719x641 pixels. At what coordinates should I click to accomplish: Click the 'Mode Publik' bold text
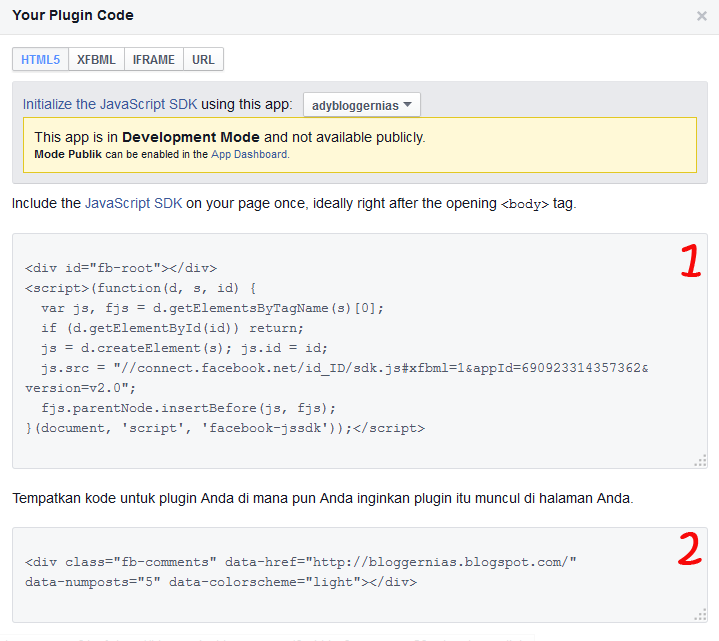click(68, 155)
